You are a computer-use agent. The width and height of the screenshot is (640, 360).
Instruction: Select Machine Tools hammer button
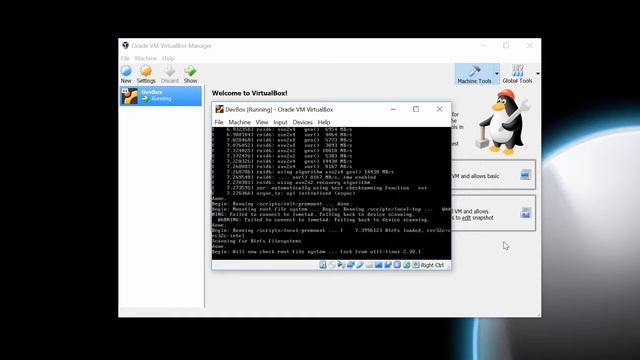pyautogui.click(x=474, y=74)
